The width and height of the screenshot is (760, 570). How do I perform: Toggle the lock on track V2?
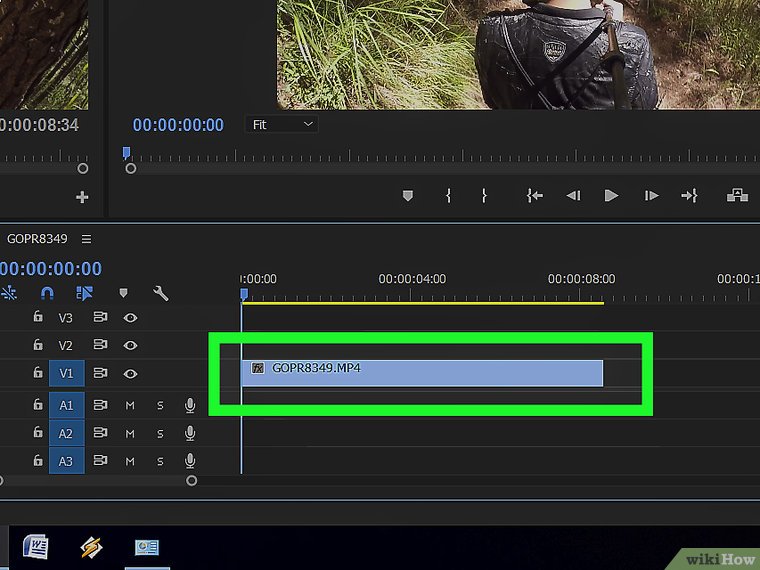38,345
